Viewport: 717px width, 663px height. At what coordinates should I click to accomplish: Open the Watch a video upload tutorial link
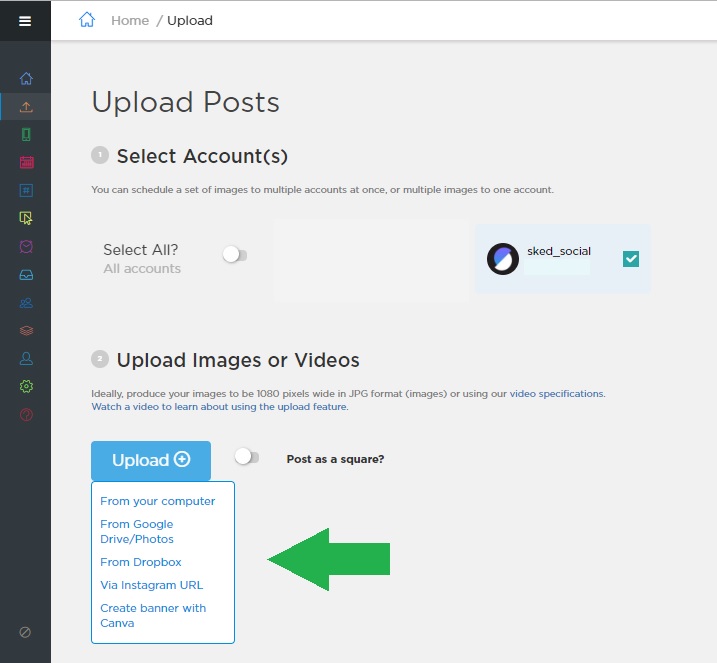pos(219,406)
